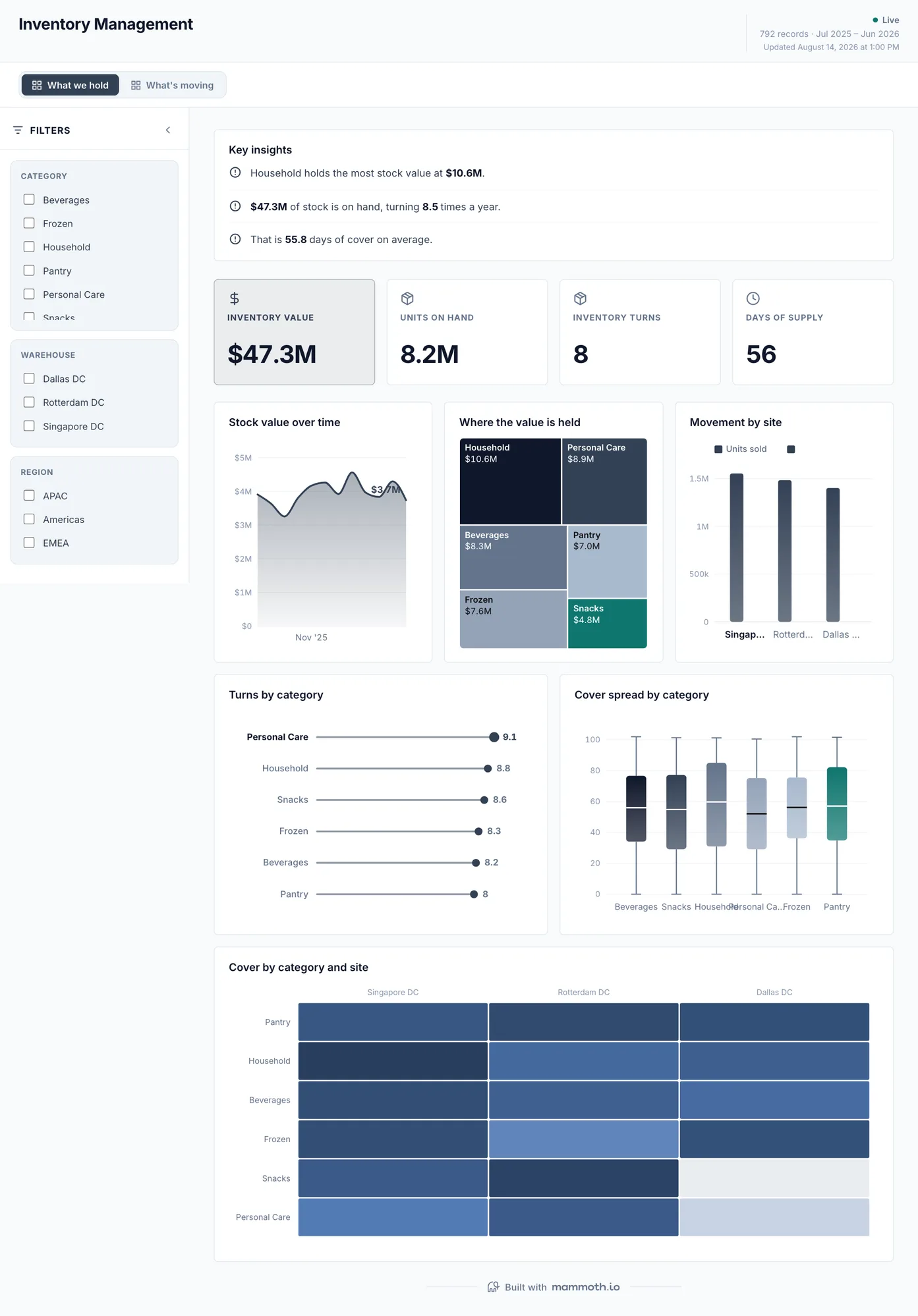
Task: Click the clock icon on Days Of Supply card
Action: click(x=753, y=298)
